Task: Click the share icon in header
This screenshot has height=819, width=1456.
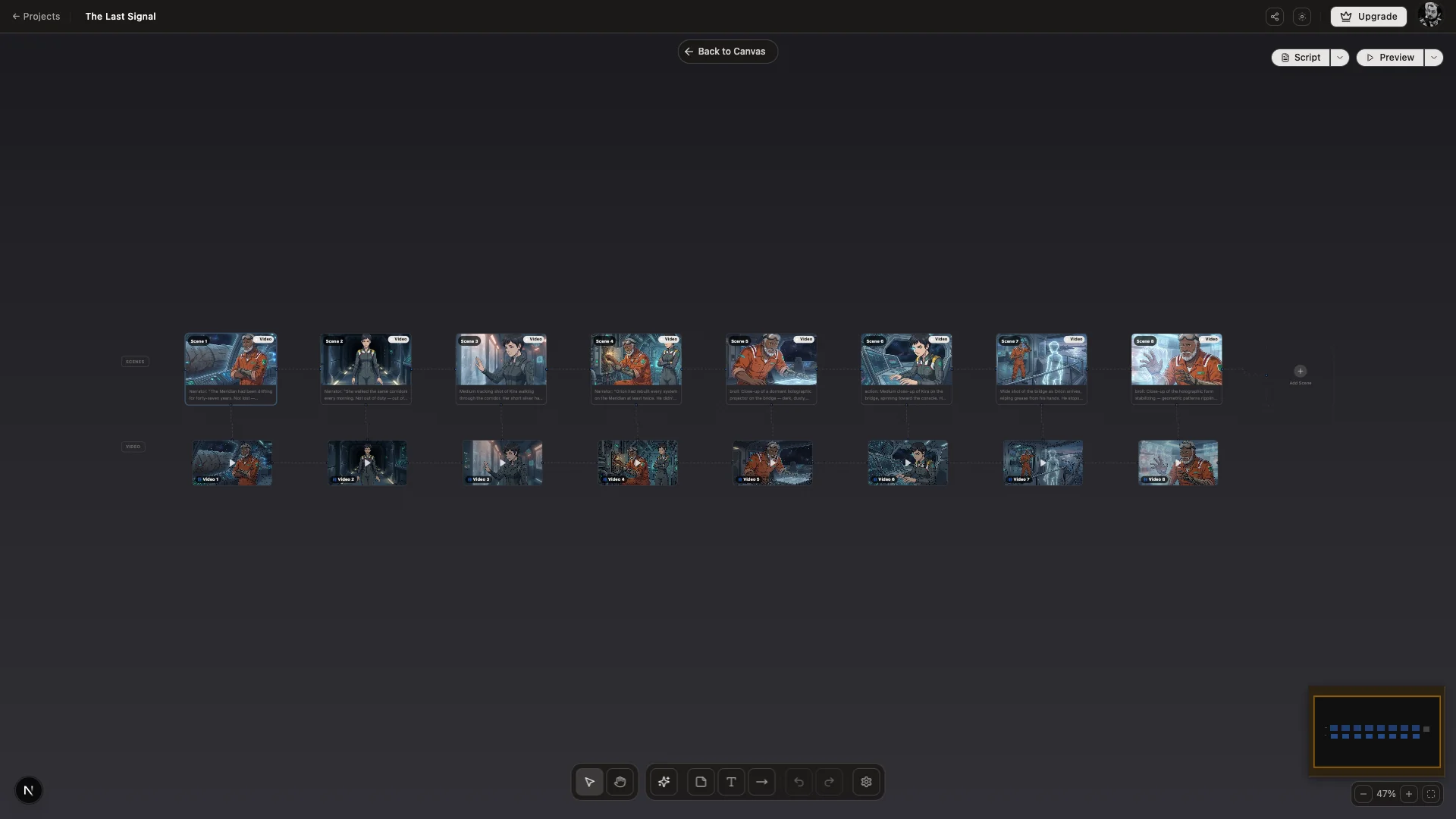Action: click(1275, 17)
